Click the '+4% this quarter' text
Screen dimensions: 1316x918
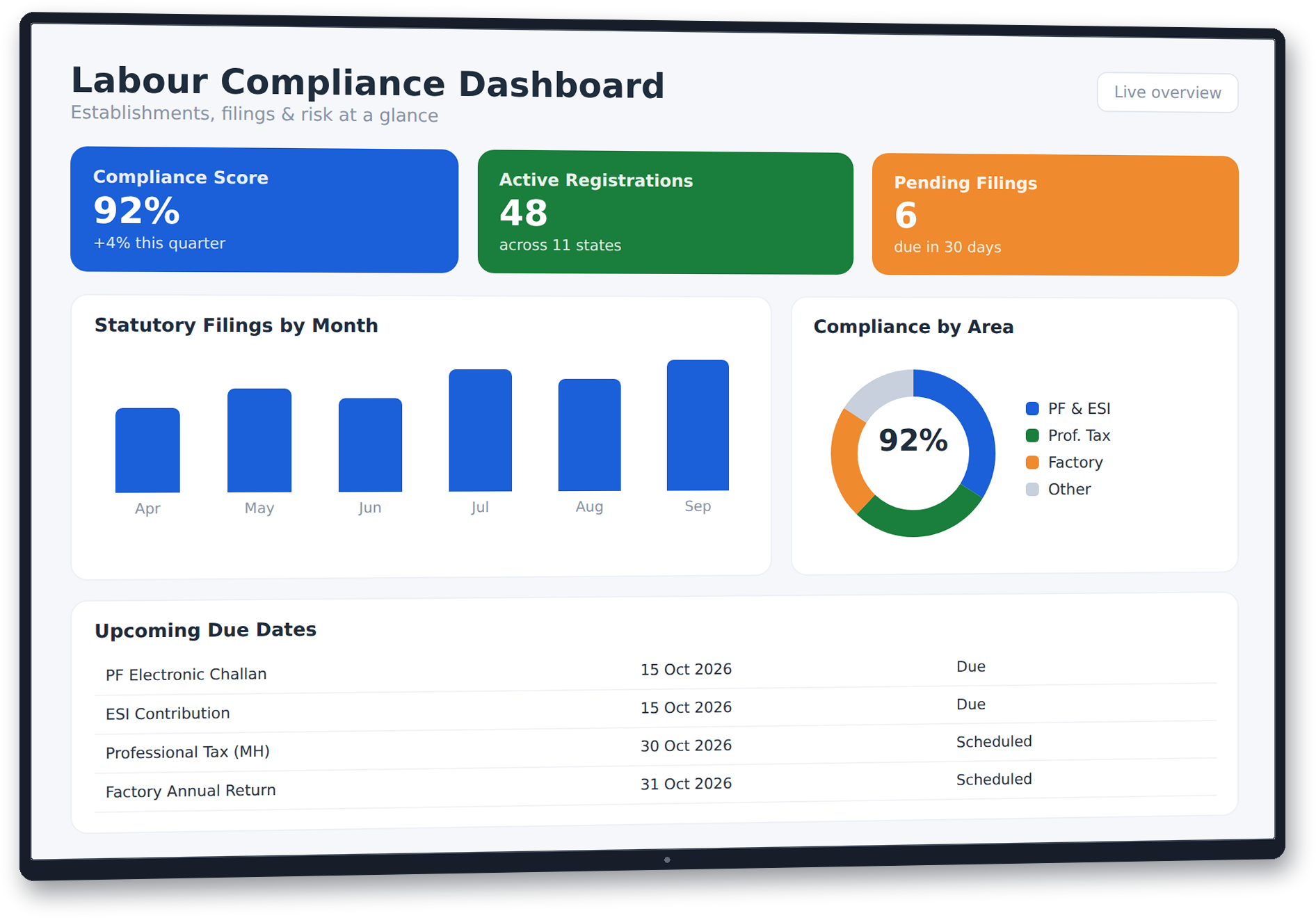[x=159, y=243]
